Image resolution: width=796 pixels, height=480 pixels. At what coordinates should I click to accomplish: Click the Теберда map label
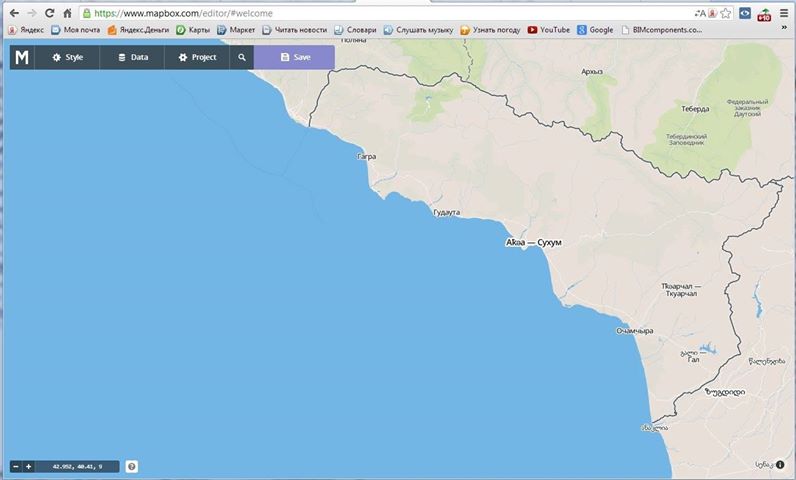coord(695,109)
